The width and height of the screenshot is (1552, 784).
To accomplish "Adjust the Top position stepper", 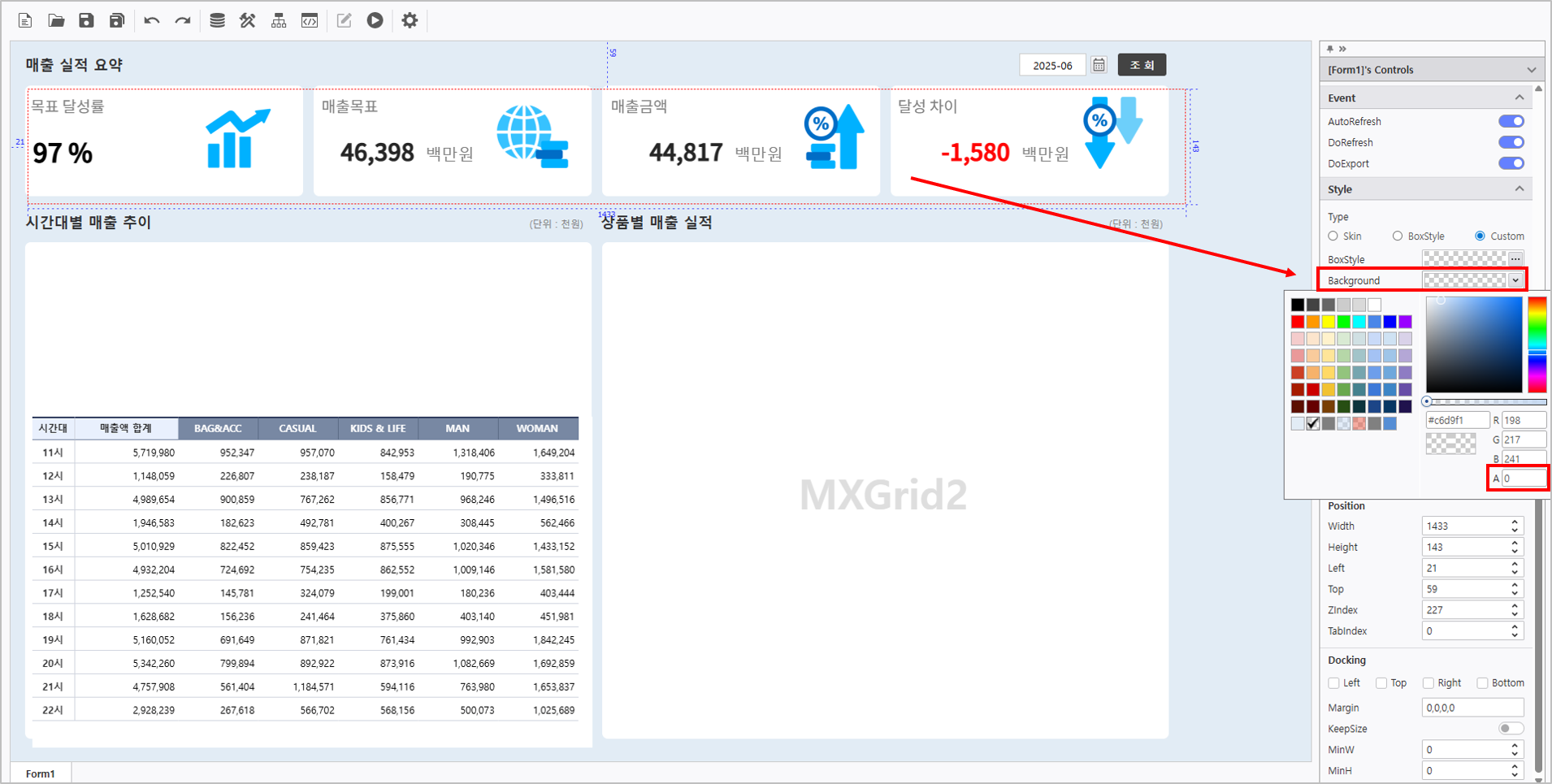I will click(1515, 589).
